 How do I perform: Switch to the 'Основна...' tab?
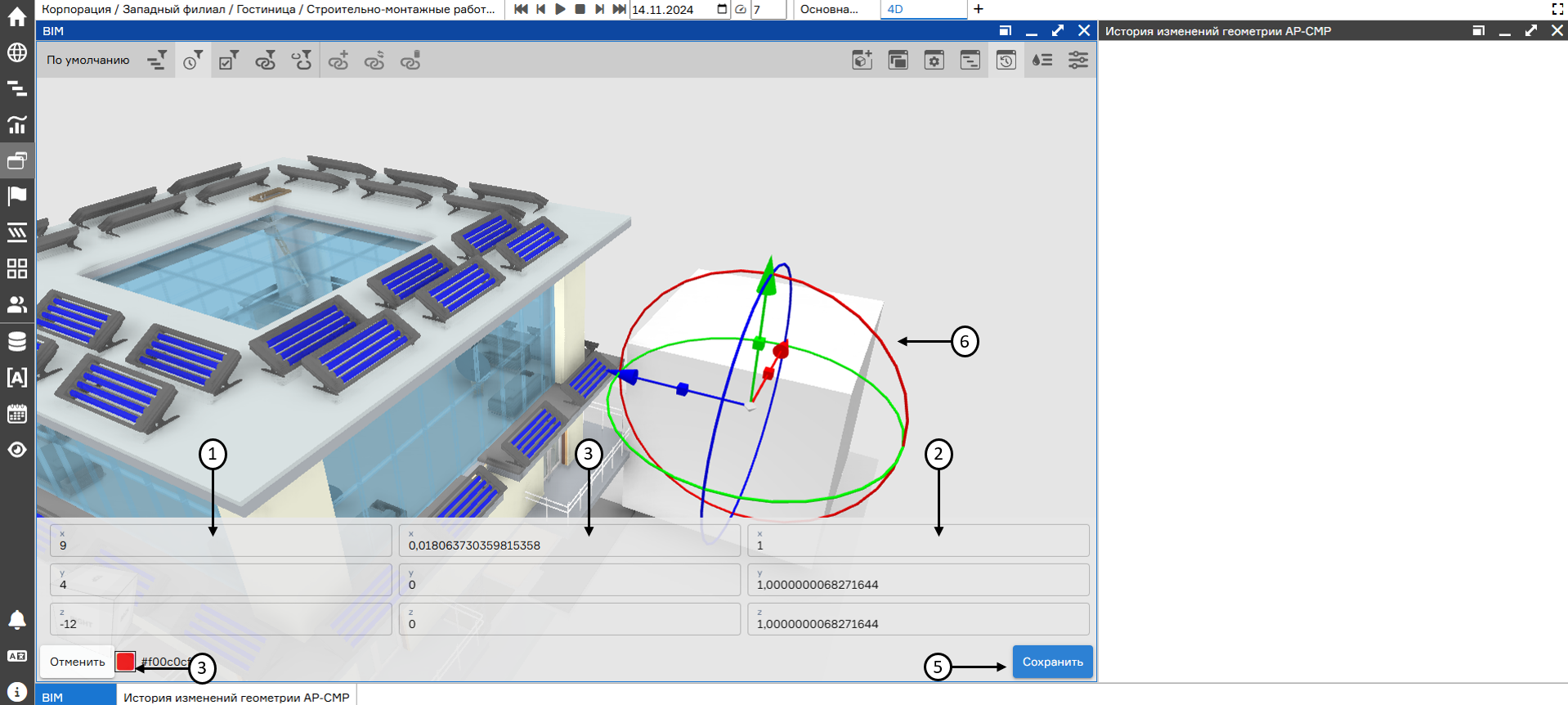830,10
